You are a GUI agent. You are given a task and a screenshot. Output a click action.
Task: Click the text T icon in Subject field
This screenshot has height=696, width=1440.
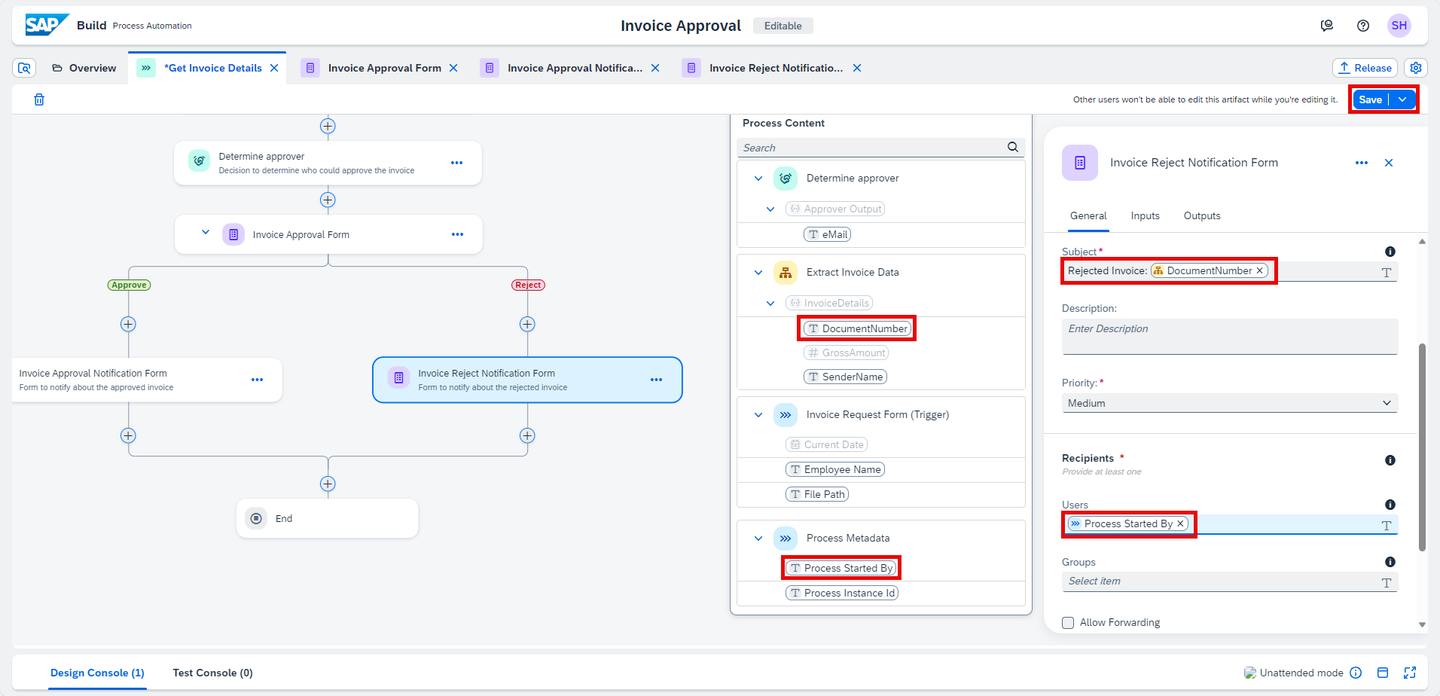(x=1387, y=272)
